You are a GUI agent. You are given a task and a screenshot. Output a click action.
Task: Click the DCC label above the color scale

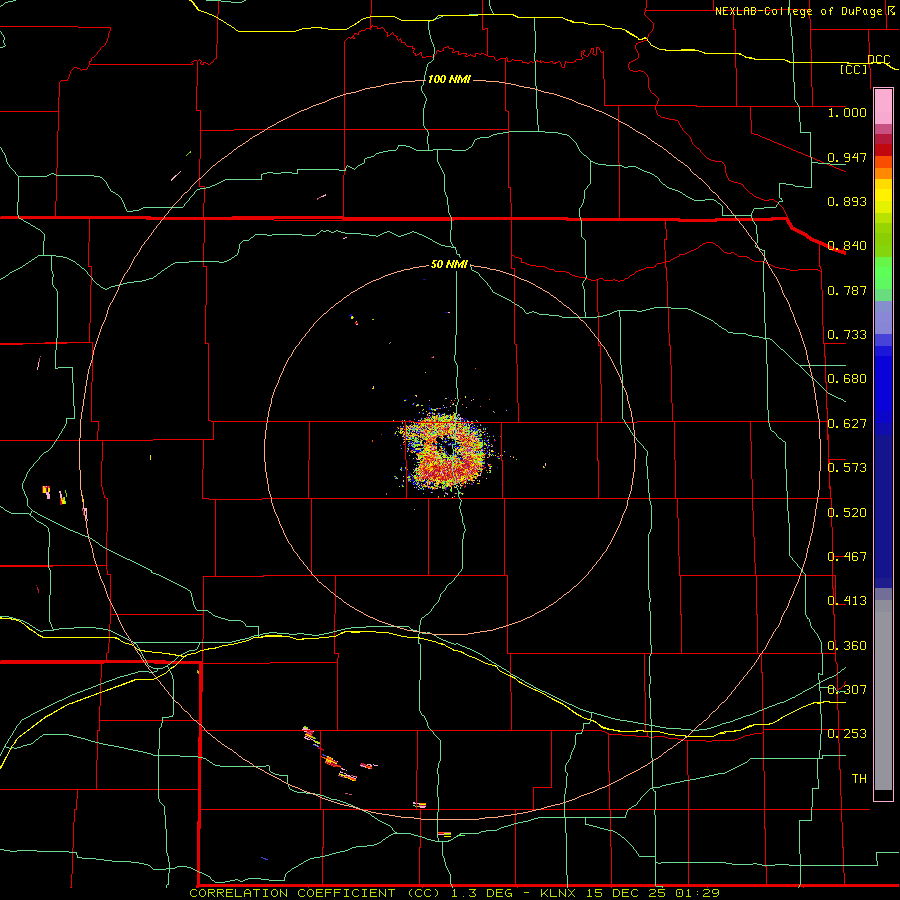878,59
